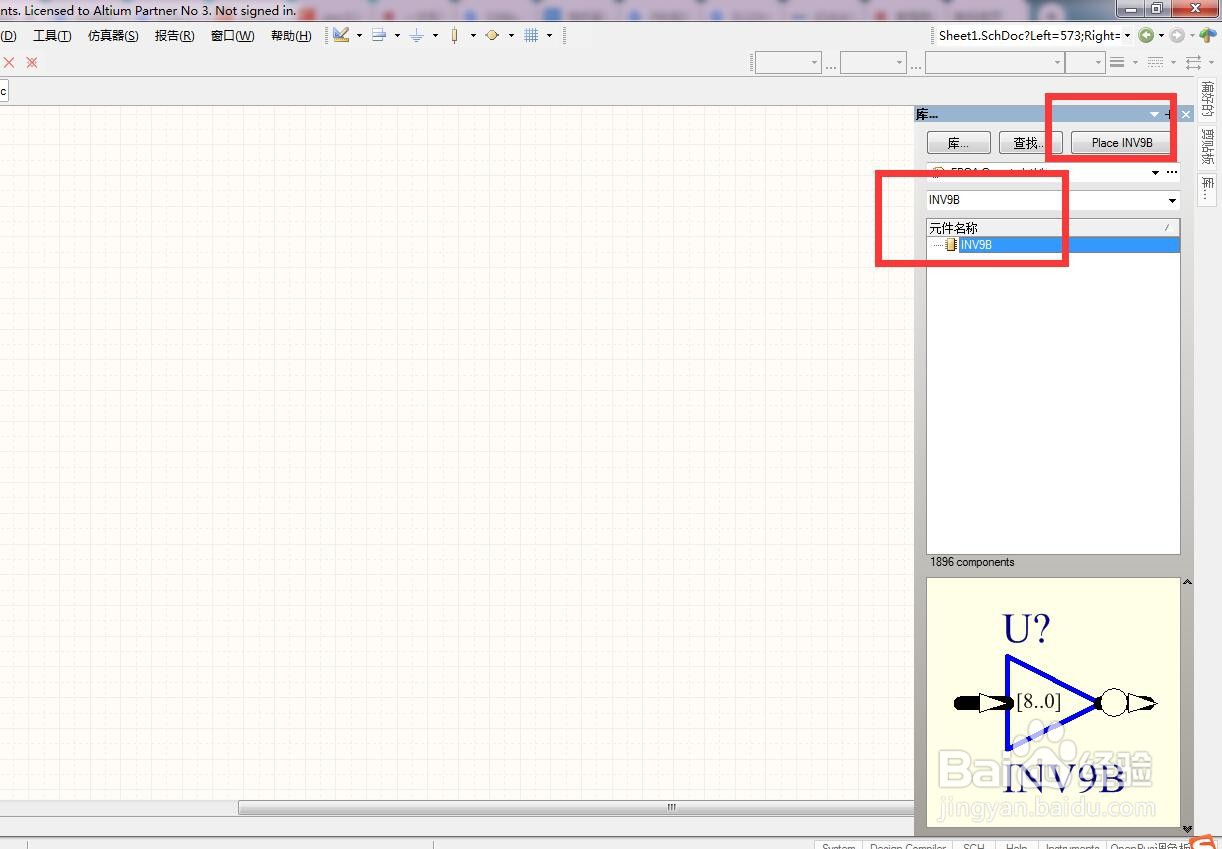This screenshot has height=849, width=1222.
Task: Click the double red X clear-all icon
Action: pyautogui.click(x=32, y=62)
